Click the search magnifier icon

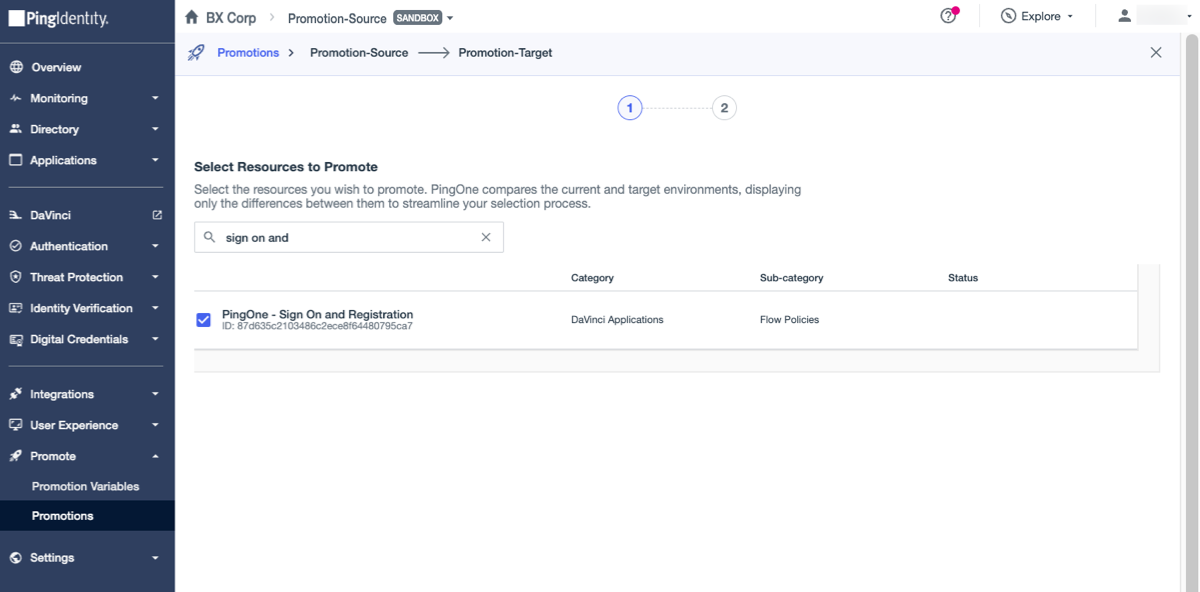tap(209, 237)
